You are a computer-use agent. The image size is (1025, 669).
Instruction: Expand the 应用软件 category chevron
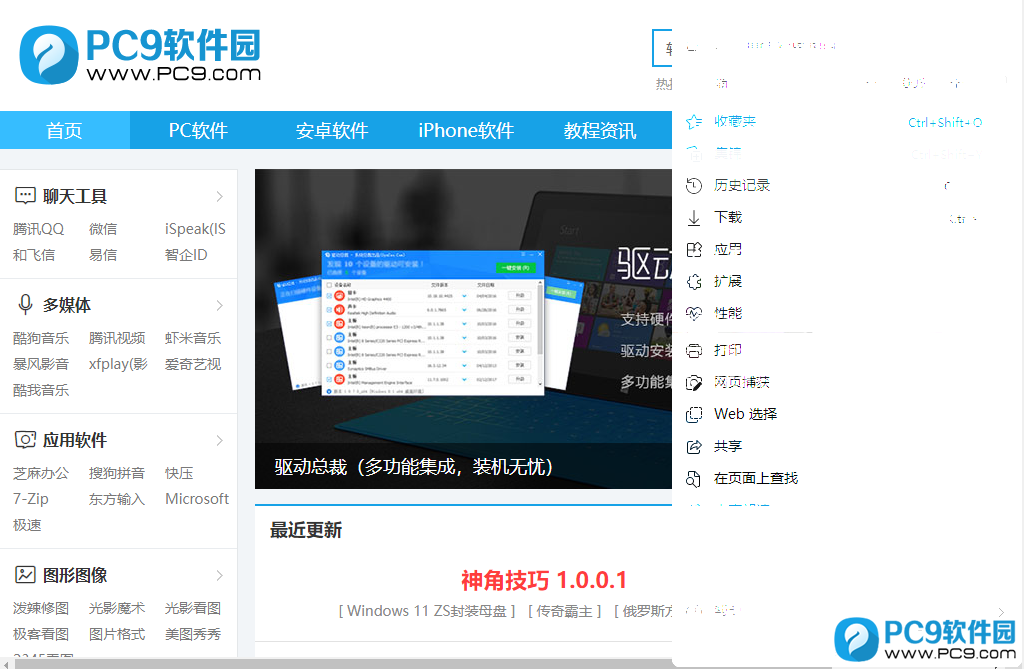pos(220,440)
